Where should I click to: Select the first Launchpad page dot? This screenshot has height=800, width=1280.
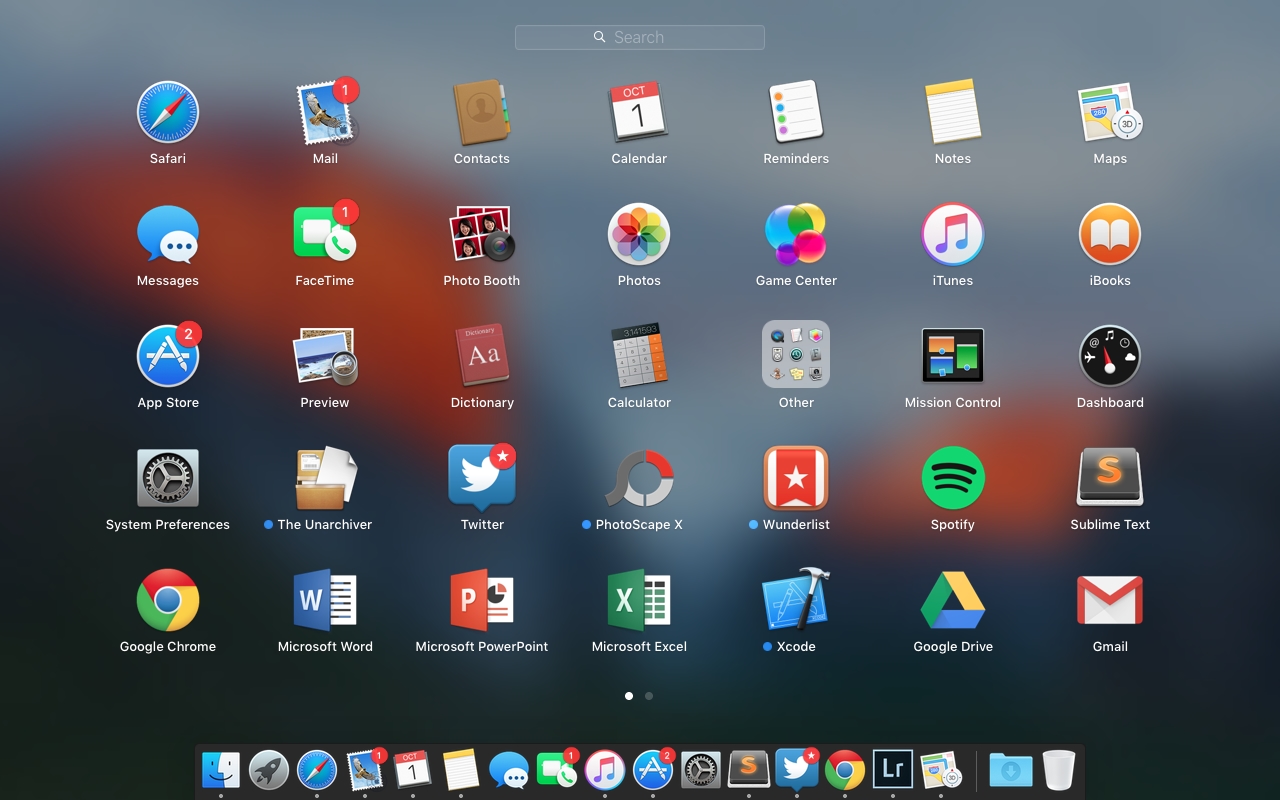[x=629, y=696]
